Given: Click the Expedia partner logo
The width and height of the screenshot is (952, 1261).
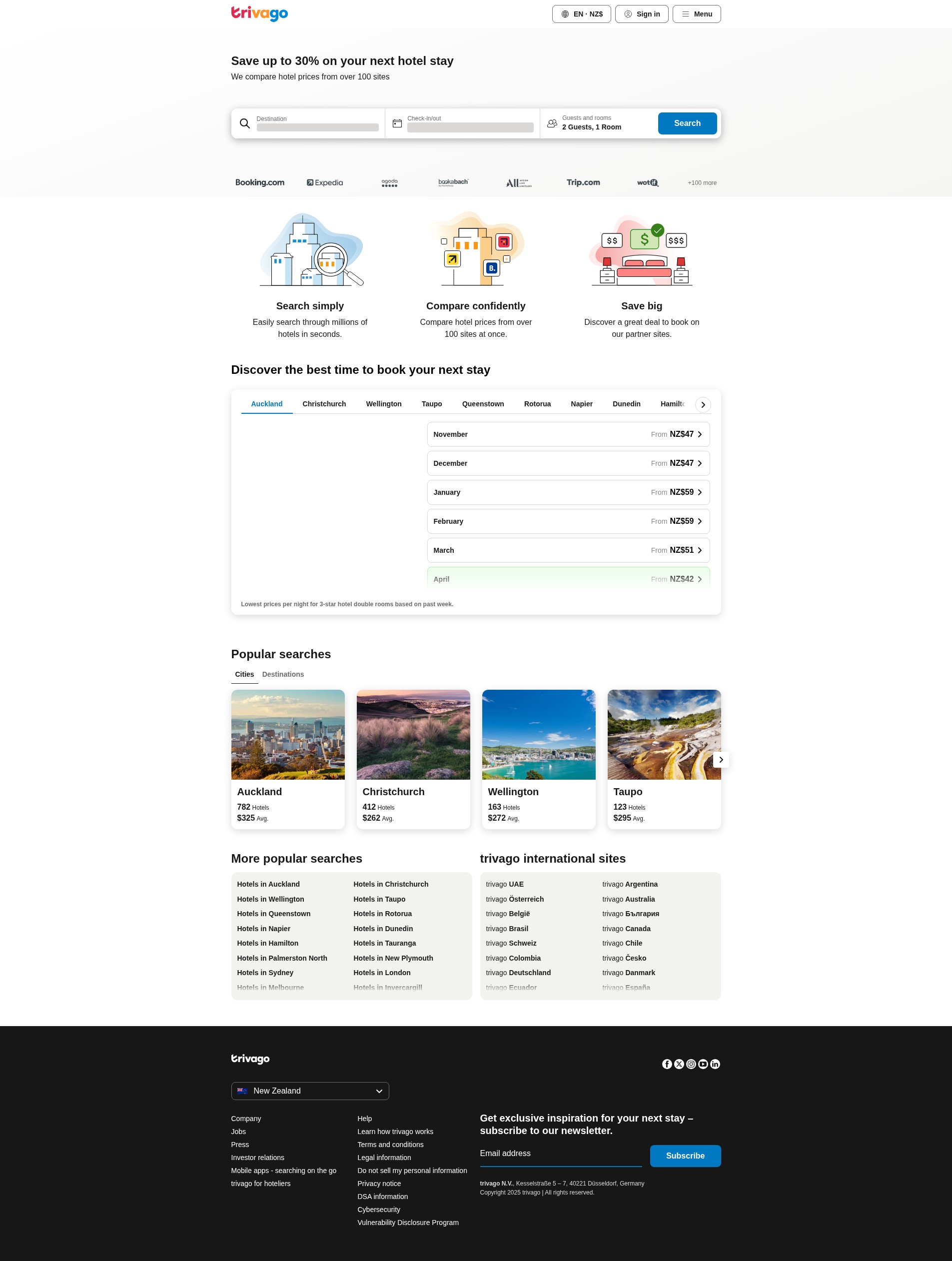Looking at the screenshot, I should 325,182.
